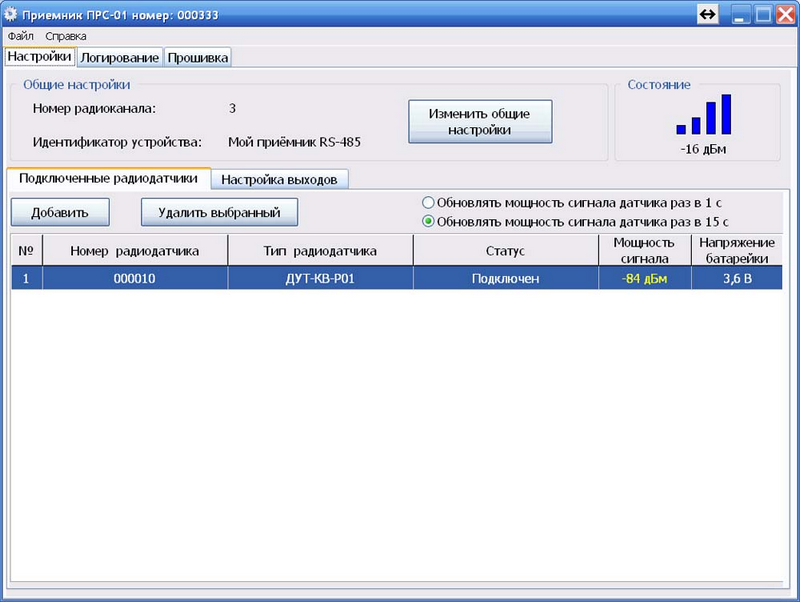Click the ДУТ-КВ-Р01 sensor type cell

320,279
